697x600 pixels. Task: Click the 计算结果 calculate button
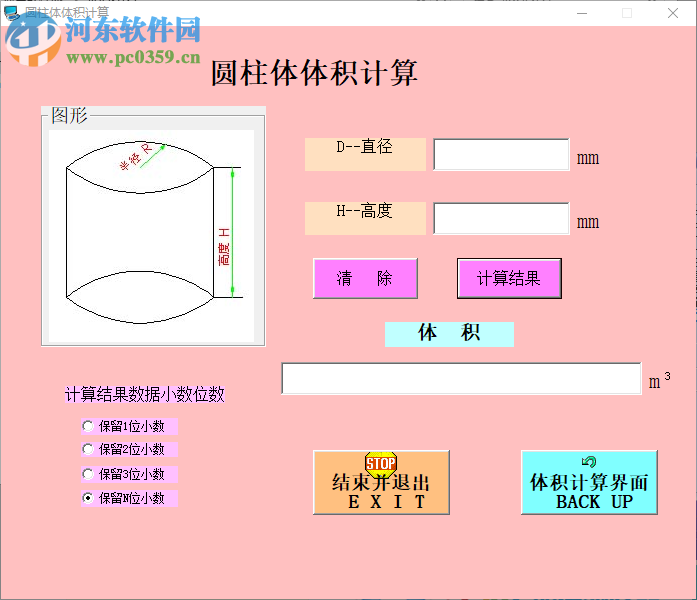tap(509, 278)
